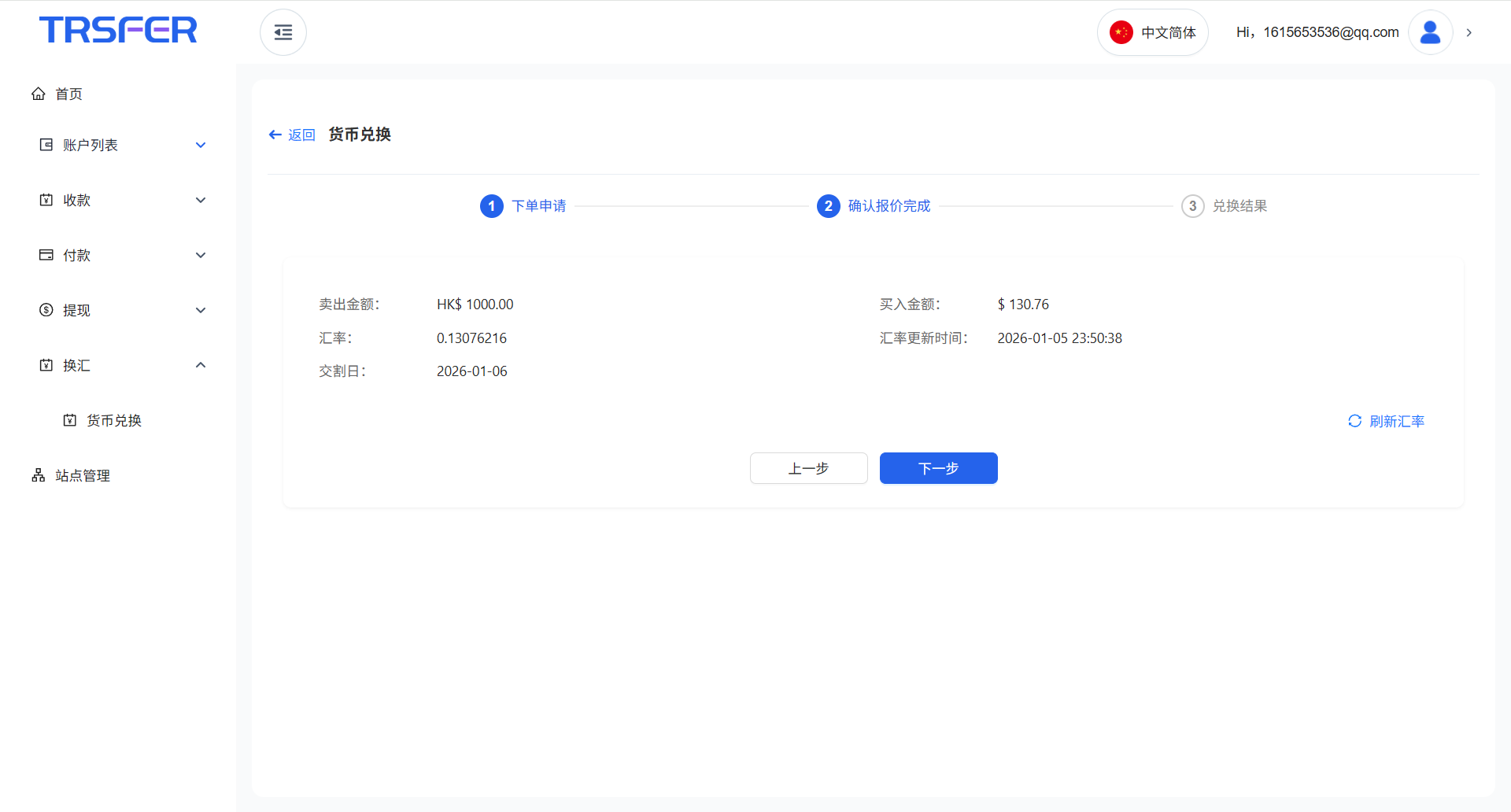Viewport: 1511px width, 812px height.
Task: Click the TRSFER logo
Action: click(118, 30)
